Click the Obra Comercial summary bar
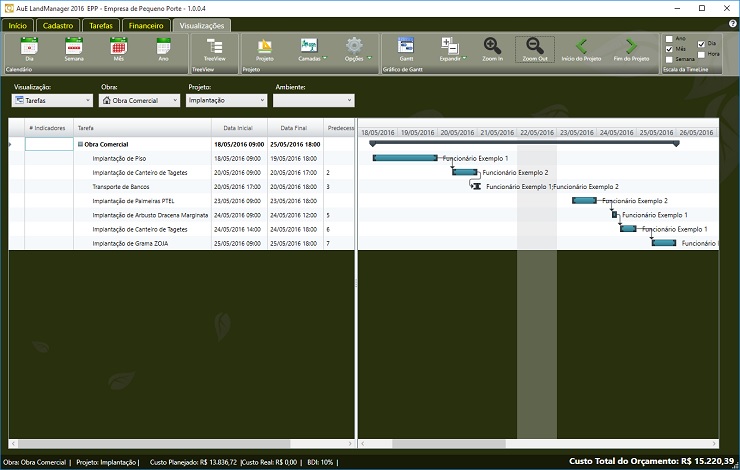The height and width of the screenshot is (470, 740). click(524, 143)
